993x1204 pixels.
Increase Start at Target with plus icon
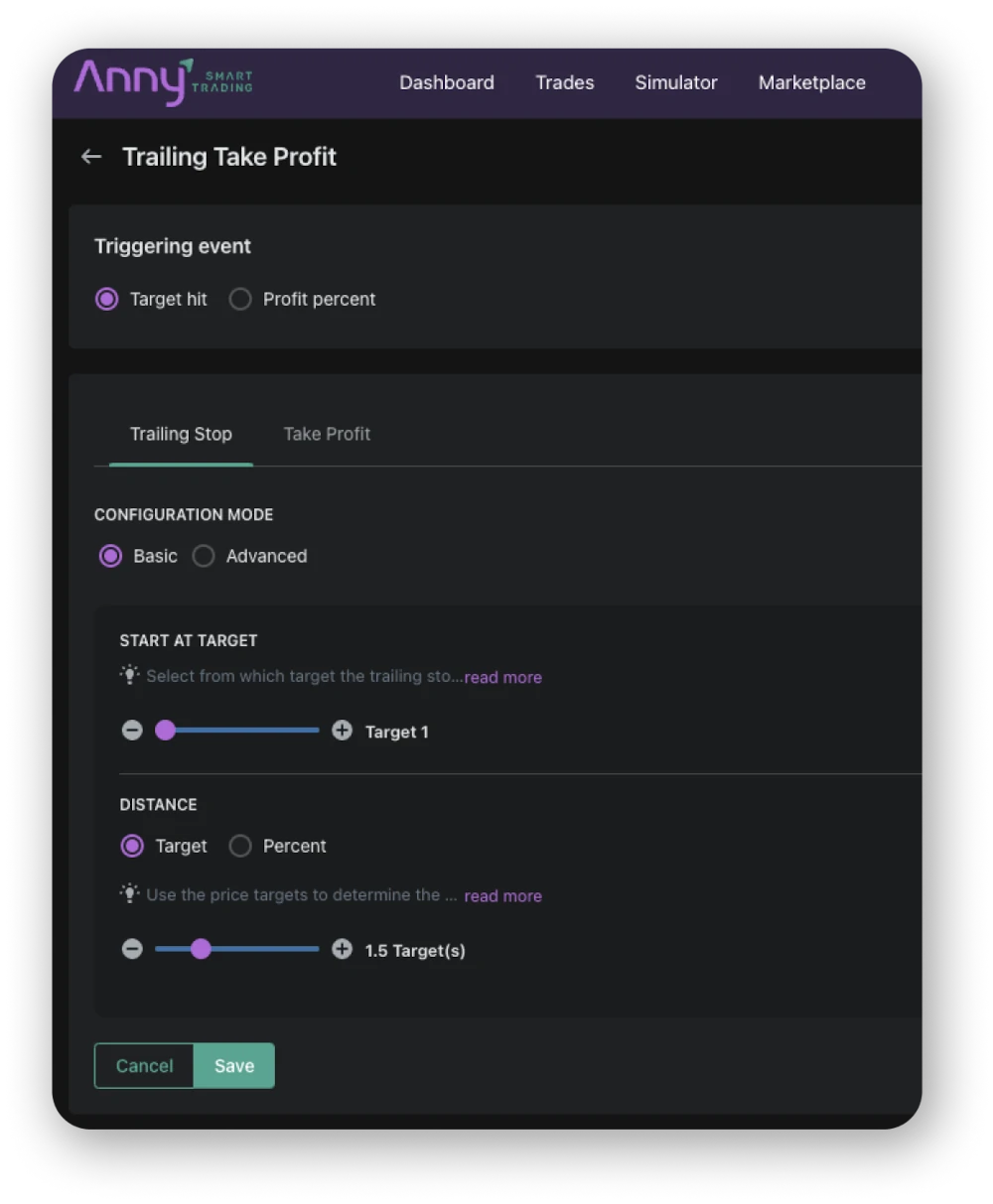pyautogui.click(x=342, y=731)
